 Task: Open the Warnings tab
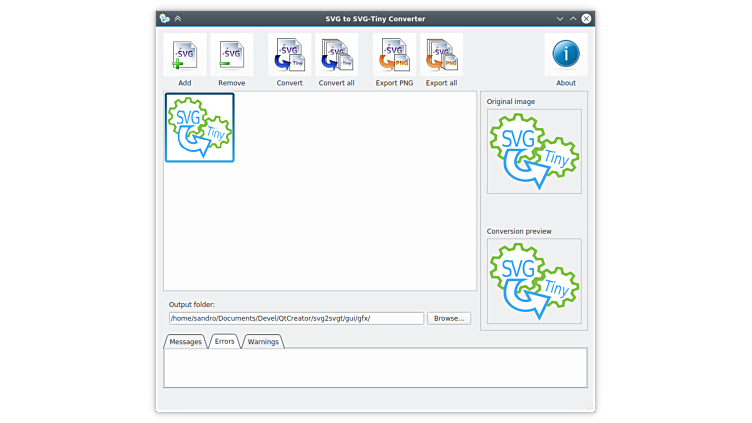(x=263, y=342)
